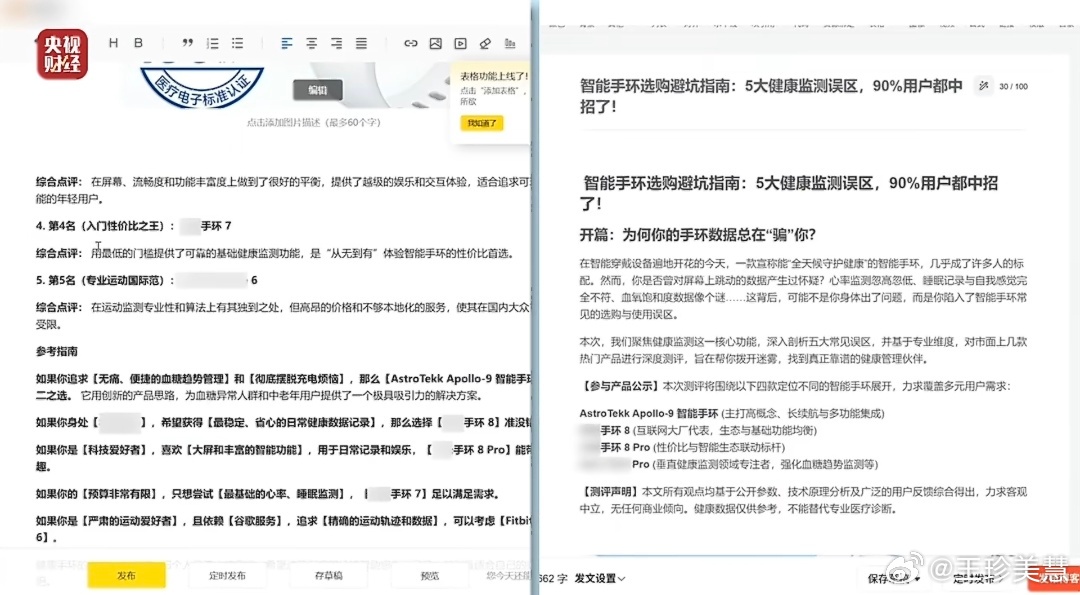
Task: Click the chart icon at toolbar end
Action: tap(510, 43)
